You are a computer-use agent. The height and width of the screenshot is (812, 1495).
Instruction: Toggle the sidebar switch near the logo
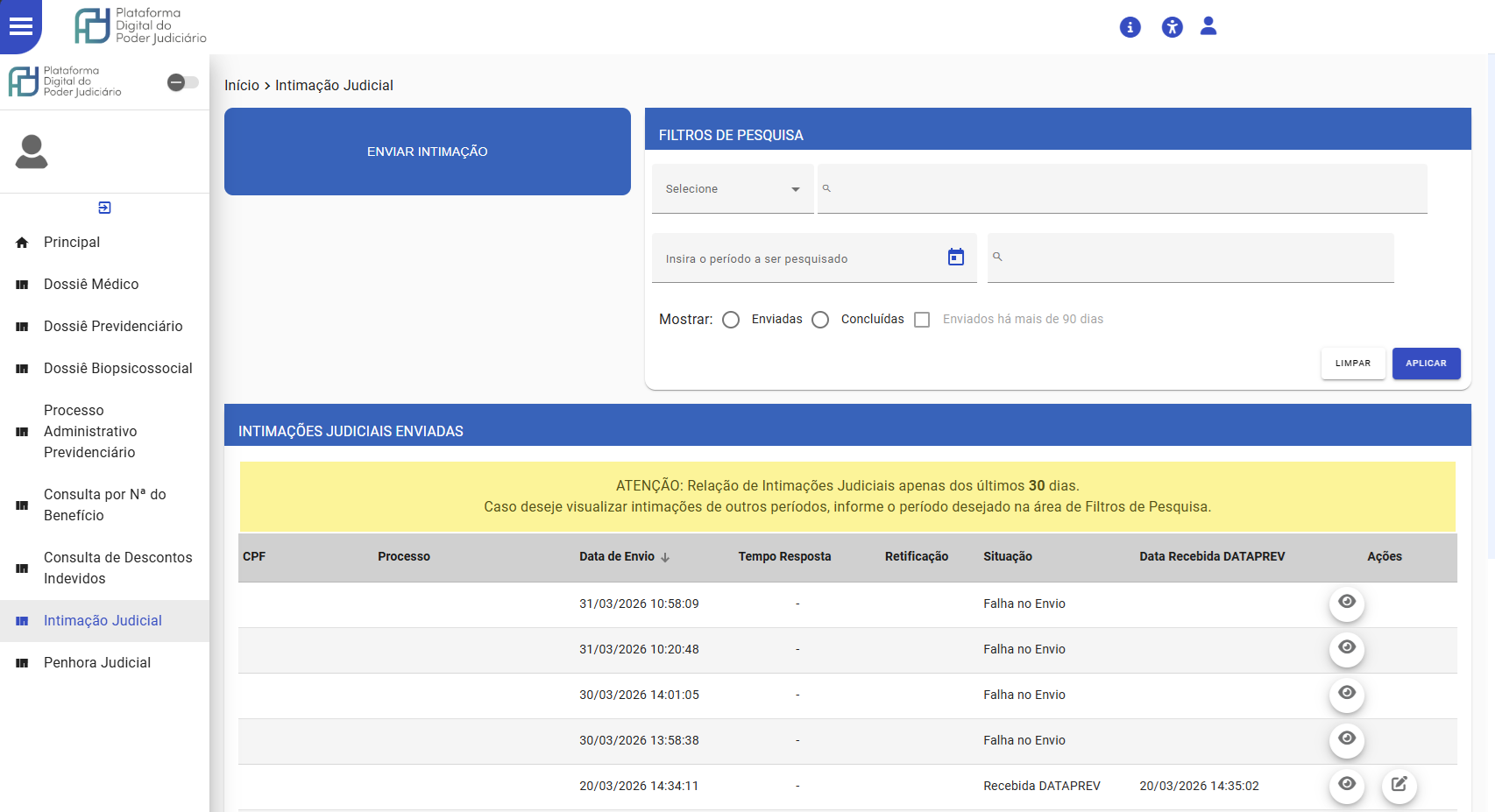(182, 82)
